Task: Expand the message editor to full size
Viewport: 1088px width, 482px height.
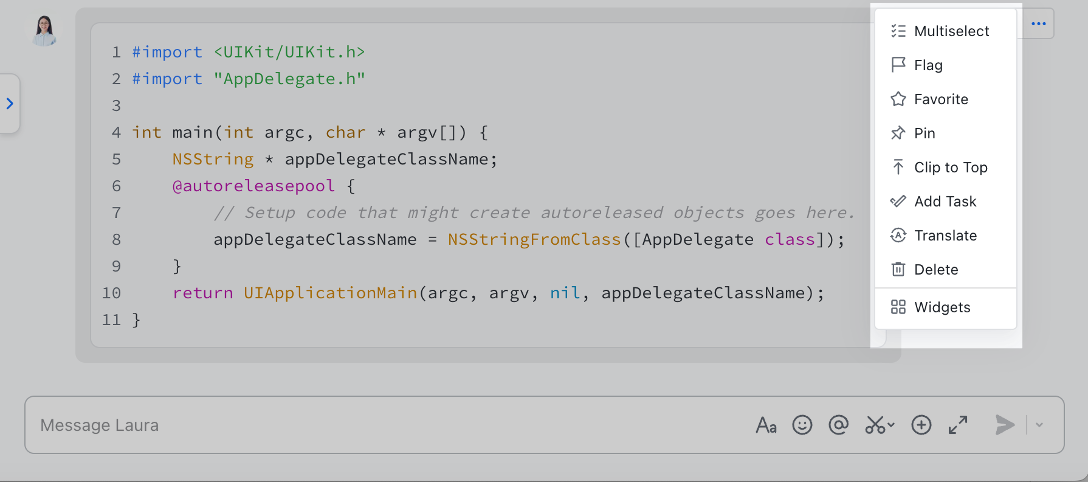Action: 958,425
